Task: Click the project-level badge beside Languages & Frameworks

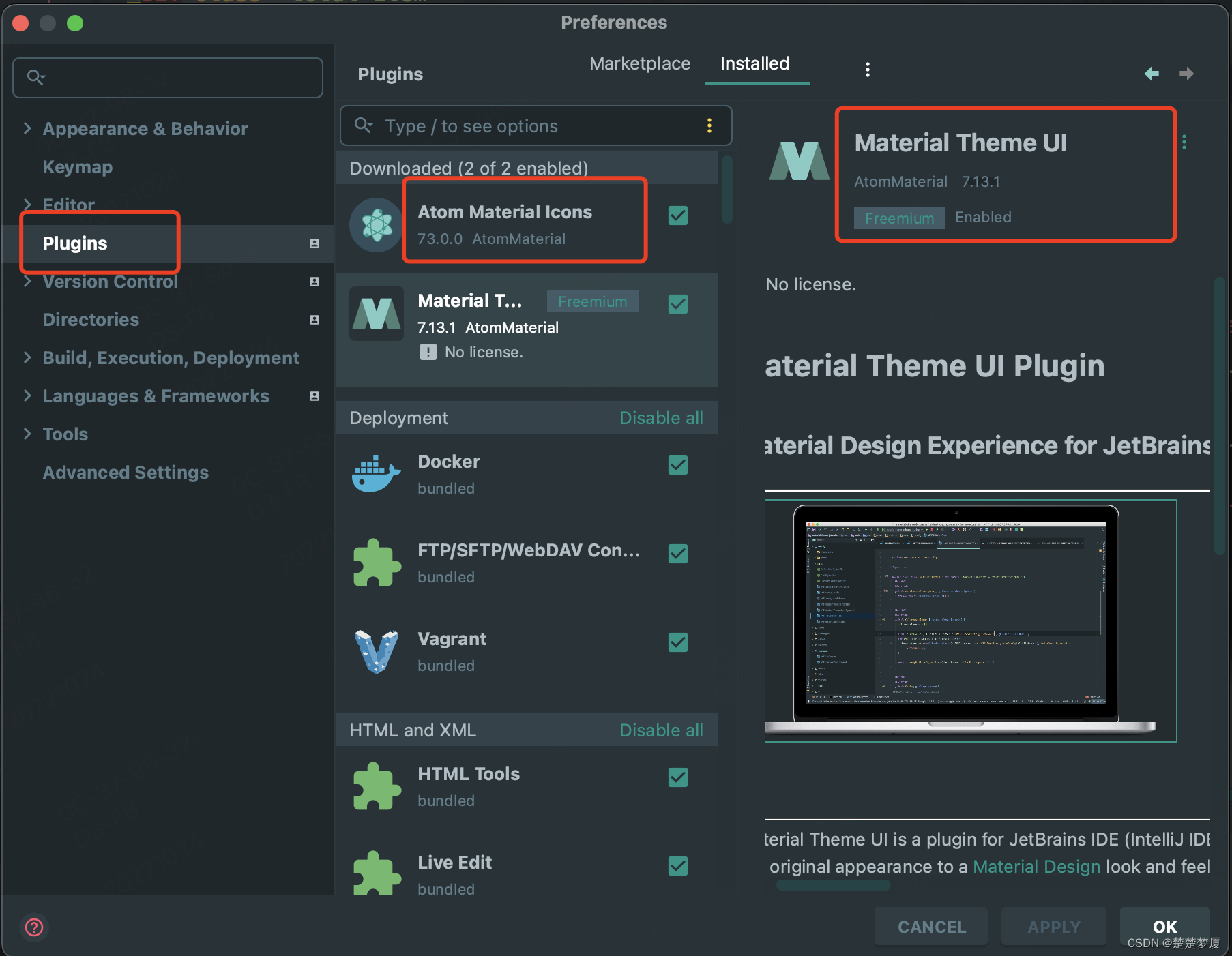Action: [314, 396]
